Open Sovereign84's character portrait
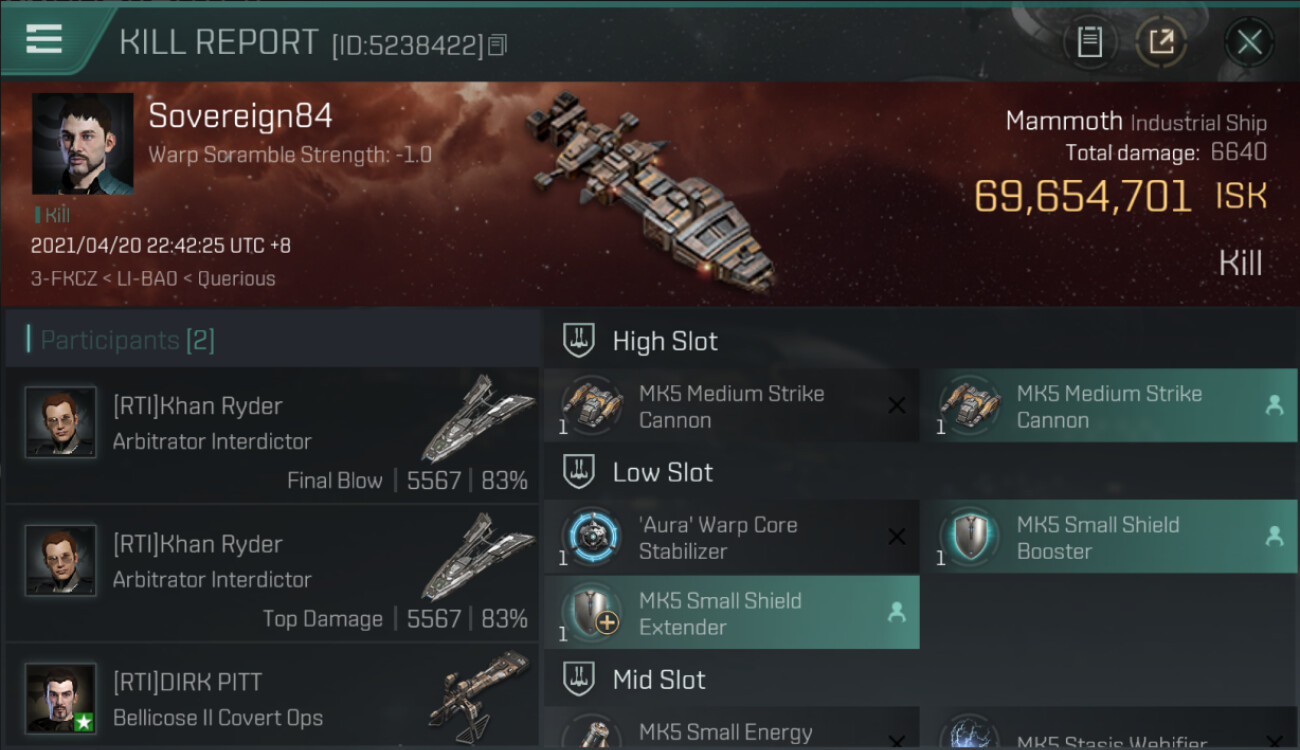The image size is (1300, 750). coord(82,144)
